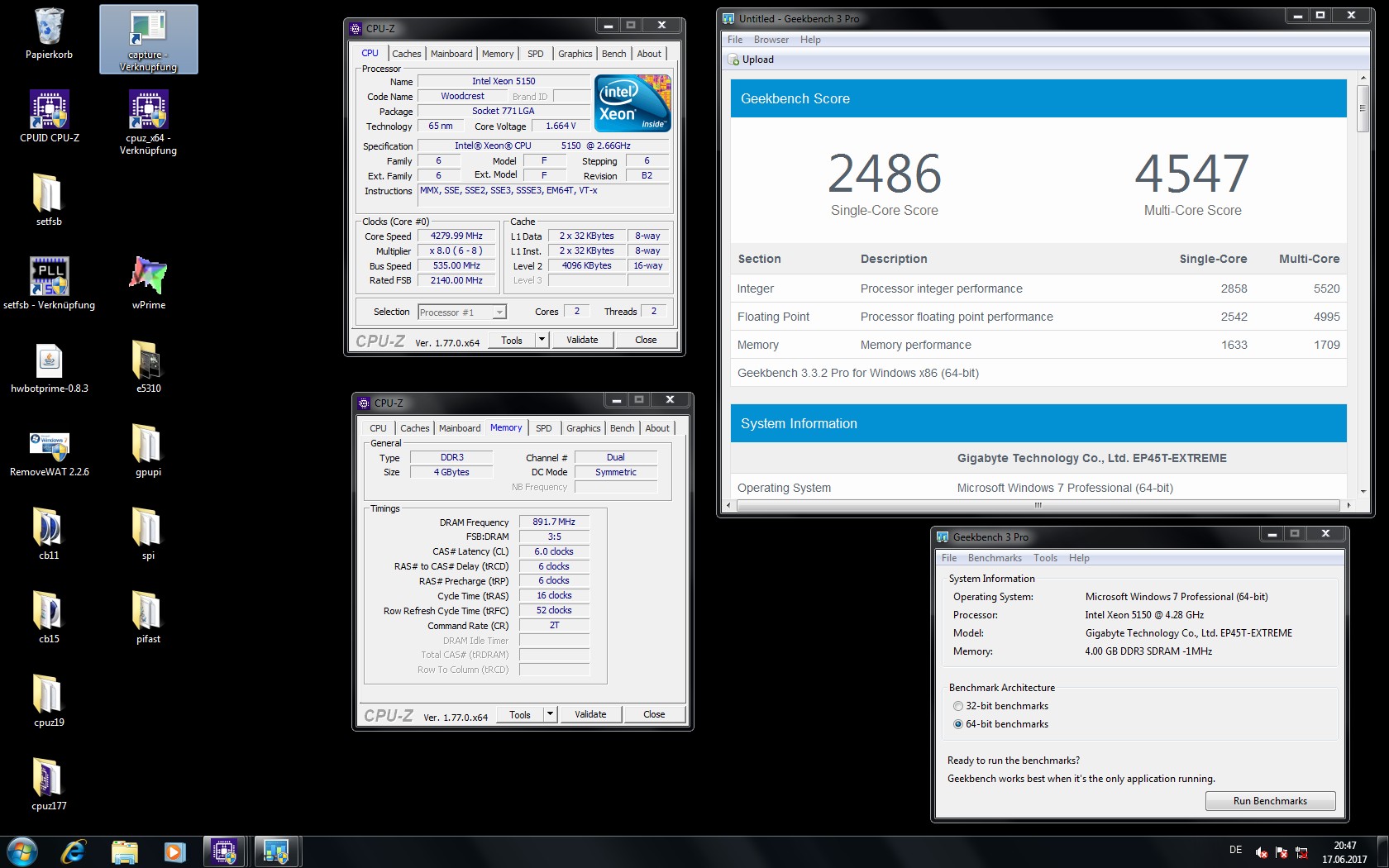Open Tools dropdown arrow in top CPU-Z
1389x868 pixels.
pos(542,340)
